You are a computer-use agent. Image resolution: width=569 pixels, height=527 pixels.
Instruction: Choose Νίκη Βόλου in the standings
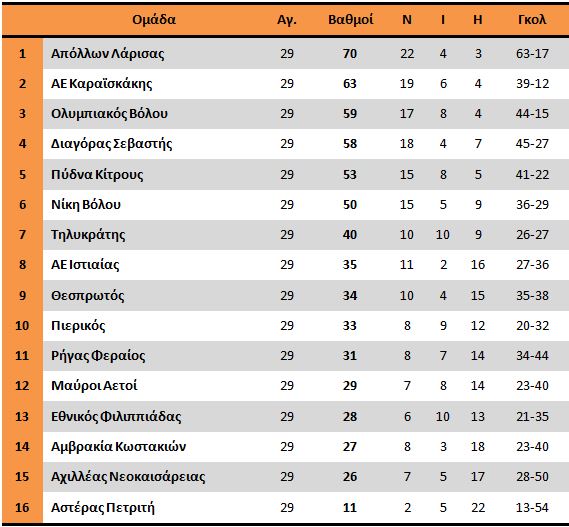coord(86,205)
